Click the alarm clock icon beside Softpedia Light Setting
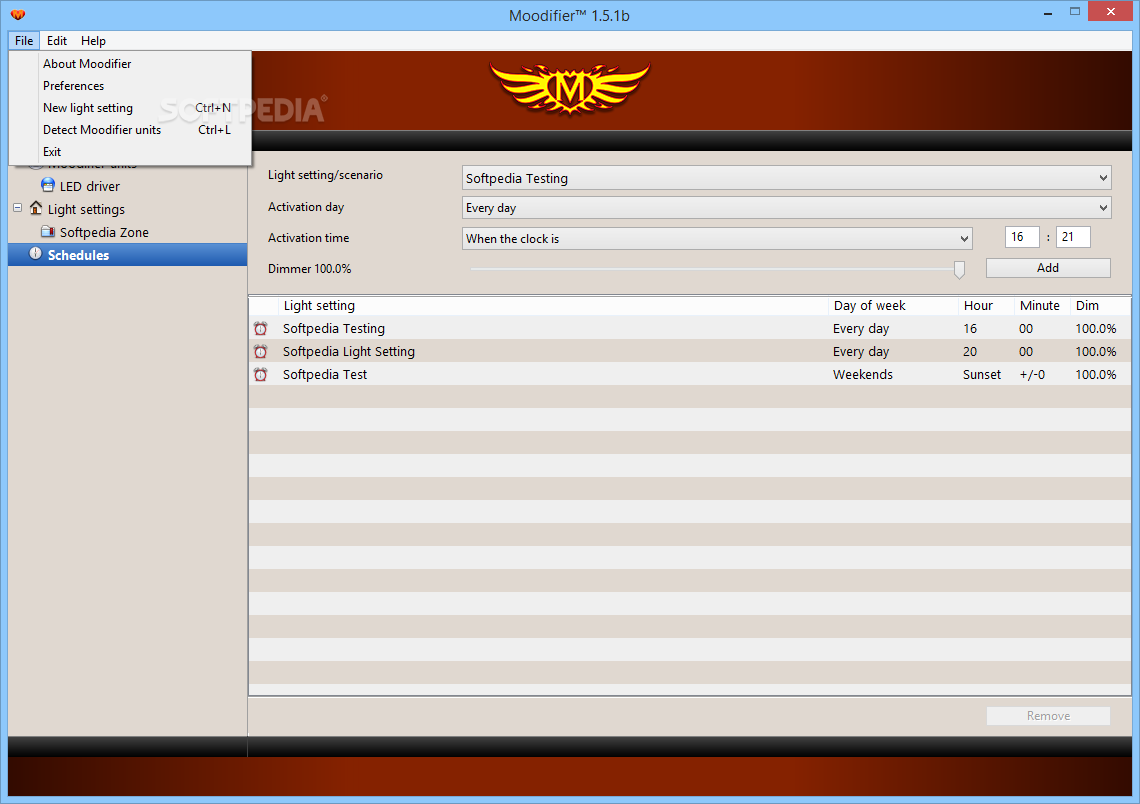 [x=260, y=352]
